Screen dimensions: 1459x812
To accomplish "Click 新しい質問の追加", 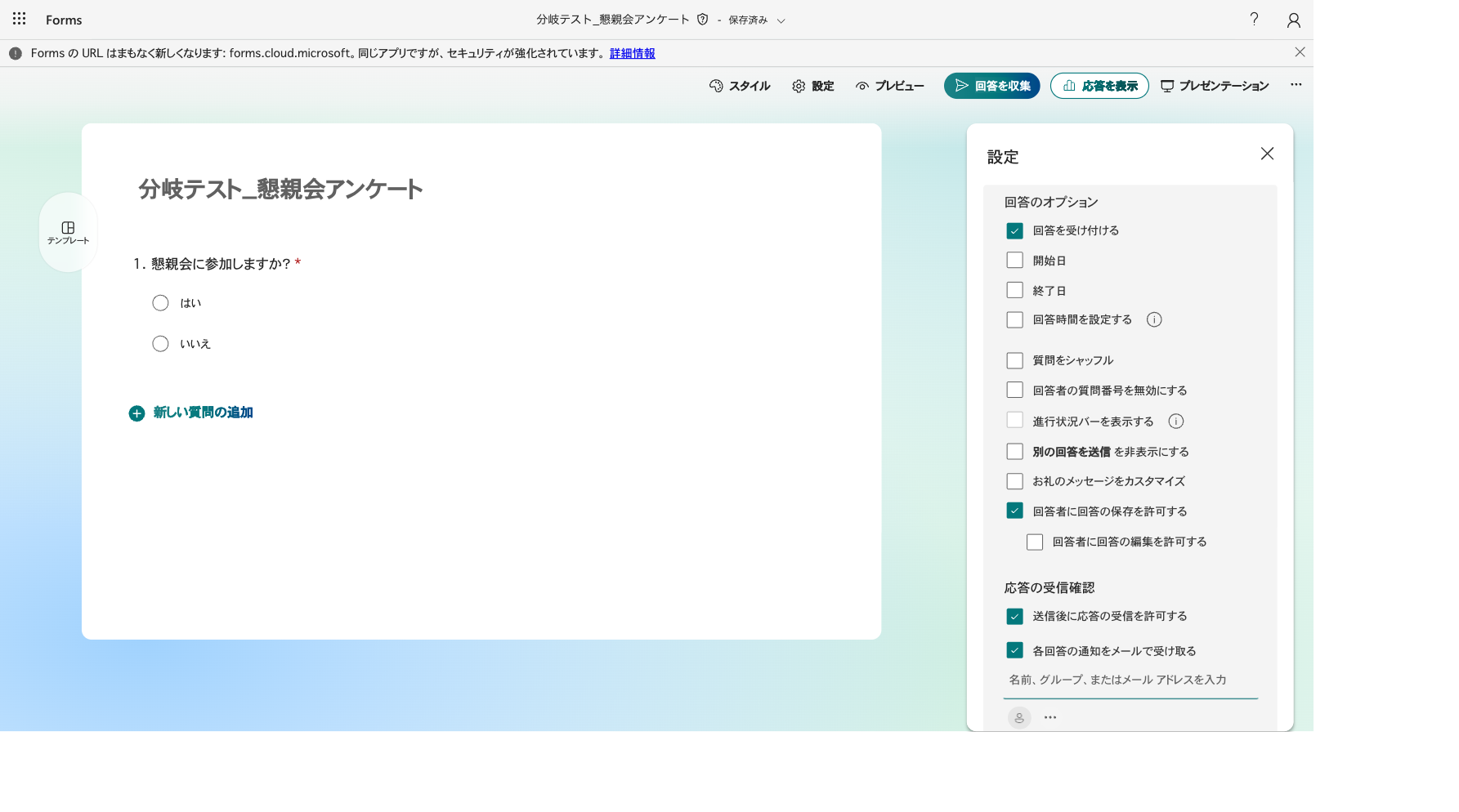I will pyautogui.click(x=191, y=413).
